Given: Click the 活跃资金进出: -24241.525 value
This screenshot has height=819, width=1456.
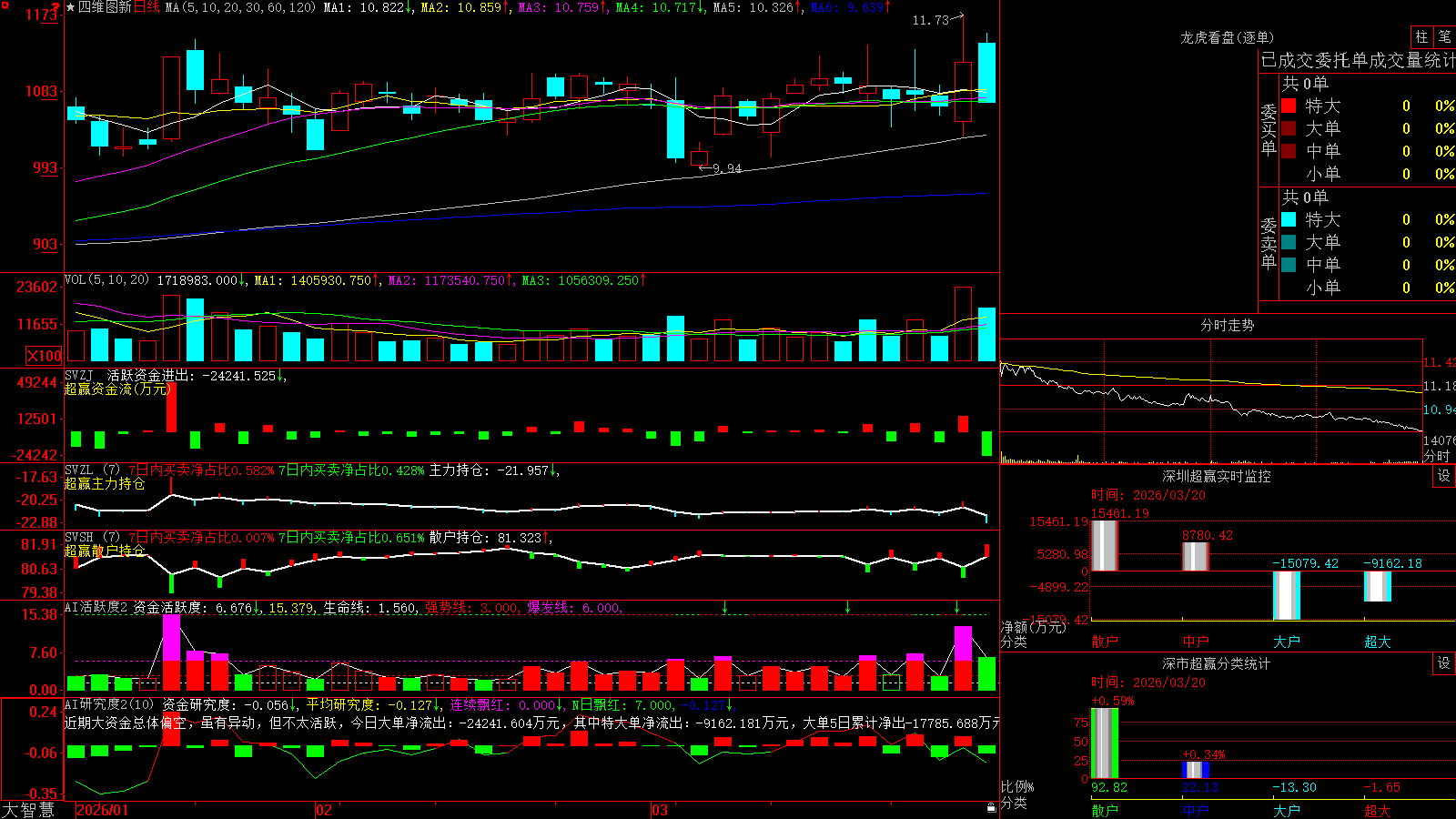Looking at the screenshot, I should [196, 376].
